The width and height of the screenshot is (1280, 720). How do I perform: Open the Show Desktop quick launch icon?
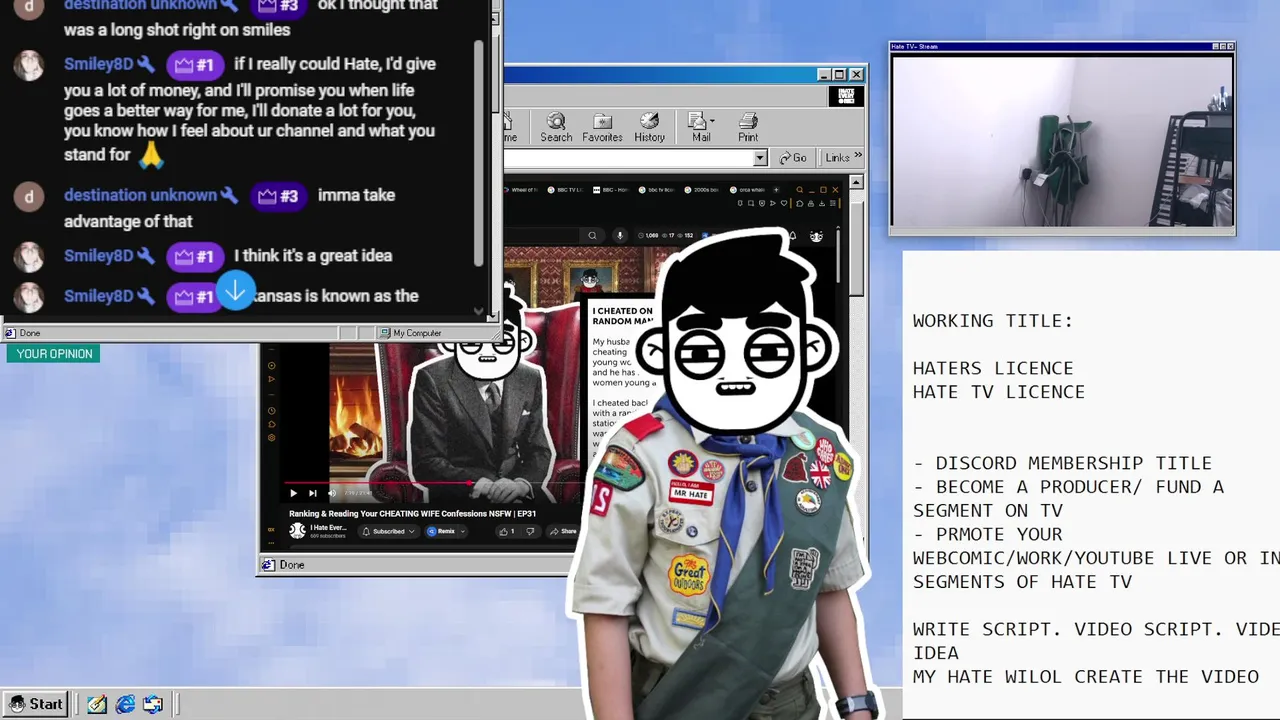[x=97, y=704]
